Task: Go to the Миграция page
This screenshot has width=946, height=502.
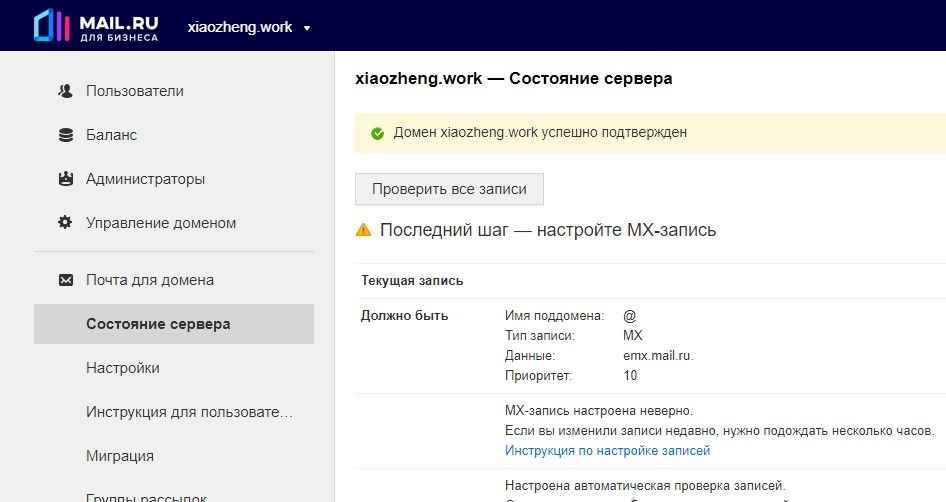Action: (119, 456)
